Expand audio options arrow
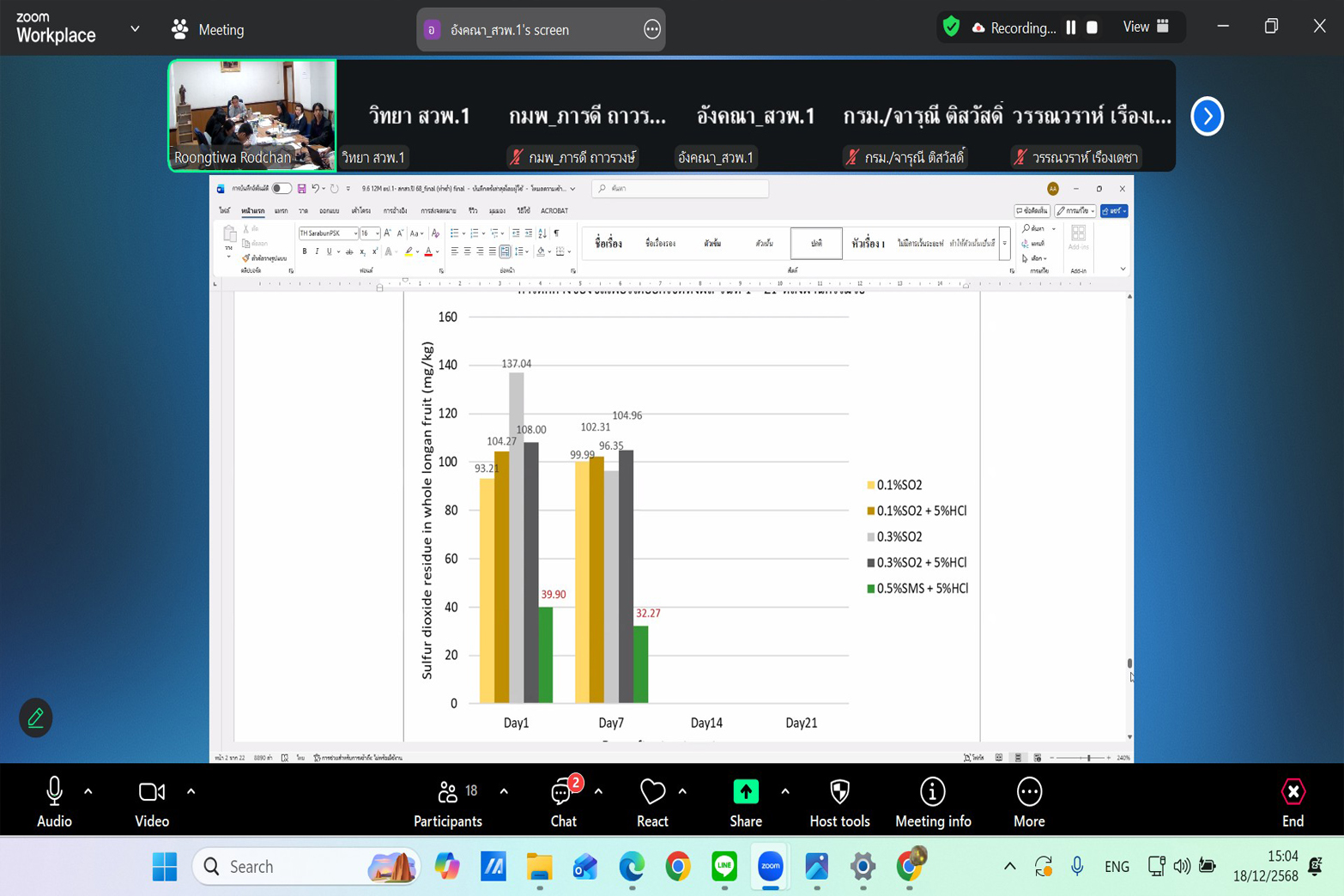Screen dimensions: 1344x896 point(88,791)
